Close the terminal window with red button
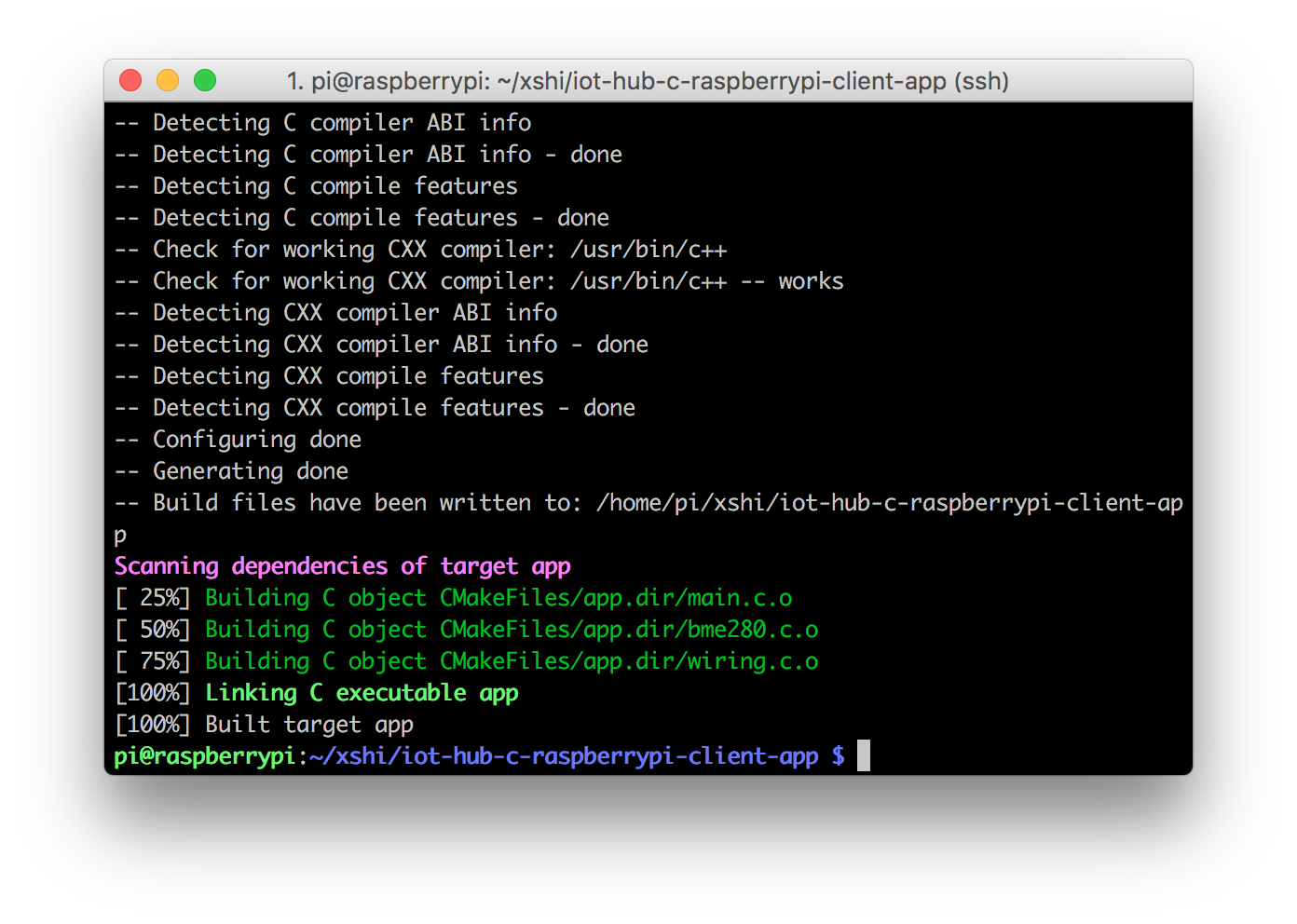 (130, 81)
